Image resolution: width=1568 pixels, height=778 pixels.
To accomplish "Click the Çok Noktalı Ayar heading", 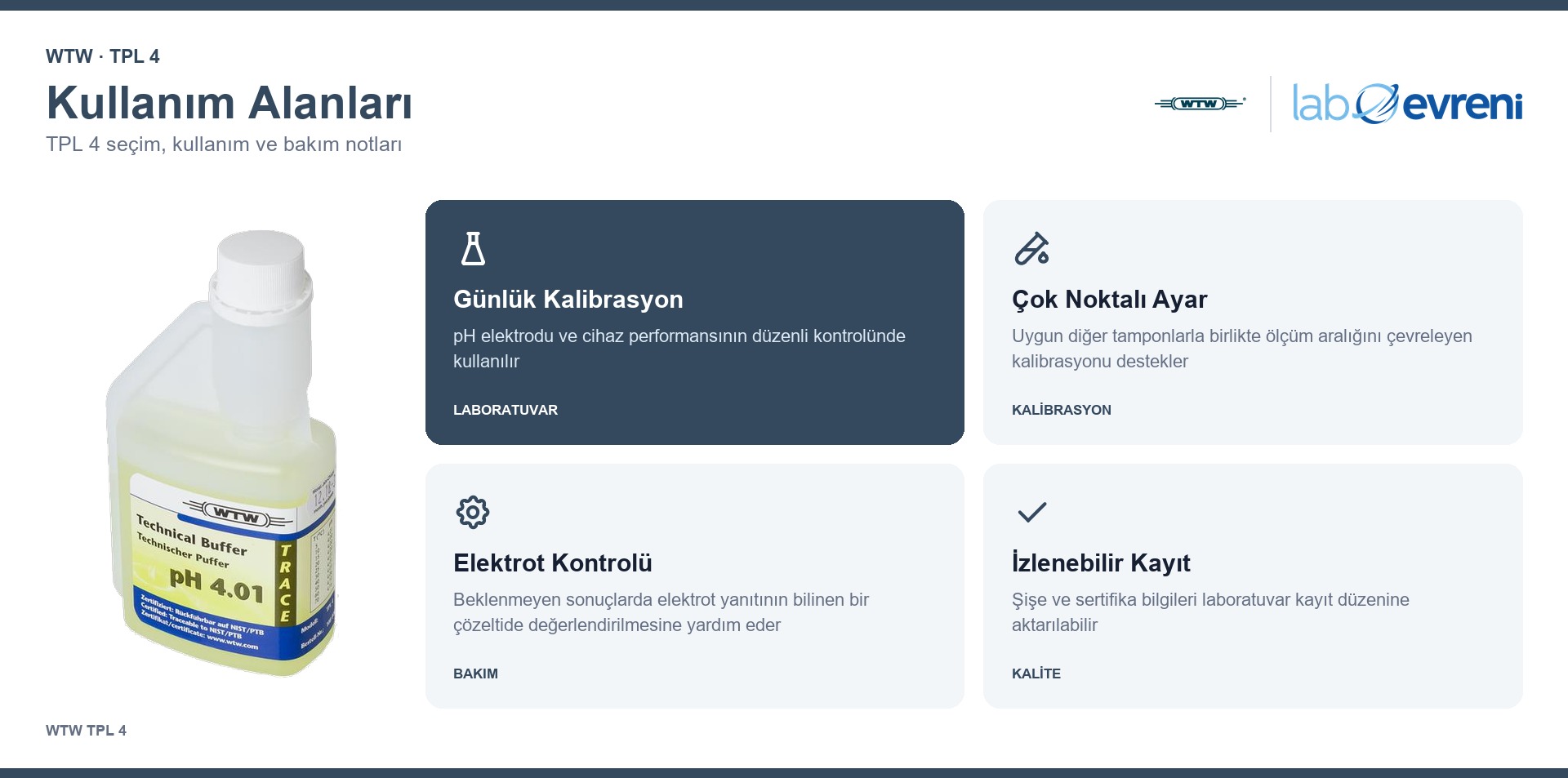I will [1109, 300].
